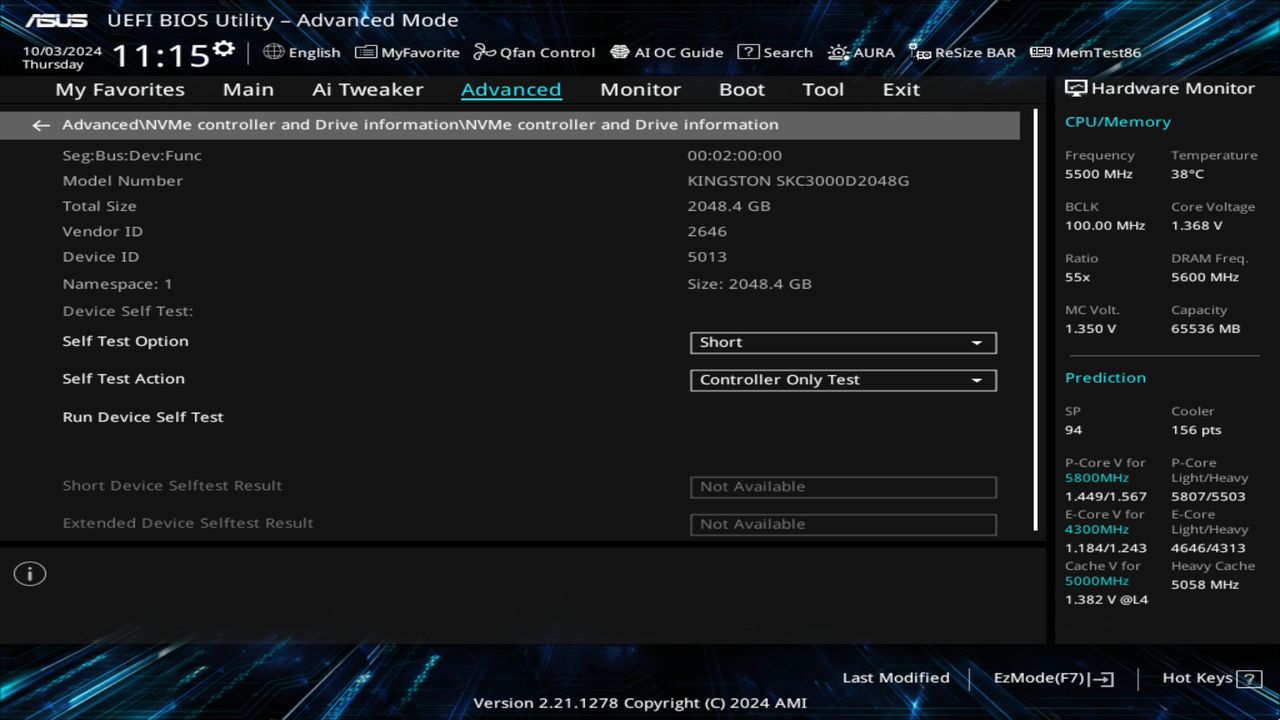Click the gear icon beside the clock

tap(224, 47)
